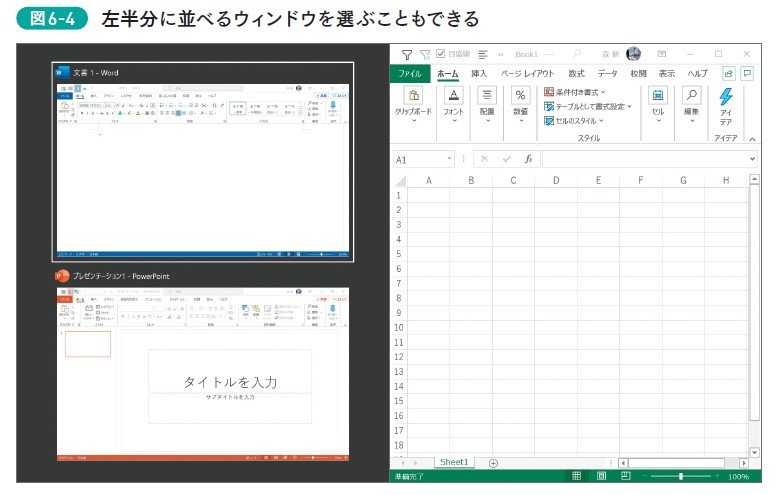Click the 編集 magnifier icon

pyautogui.click(x=692, y=95)
